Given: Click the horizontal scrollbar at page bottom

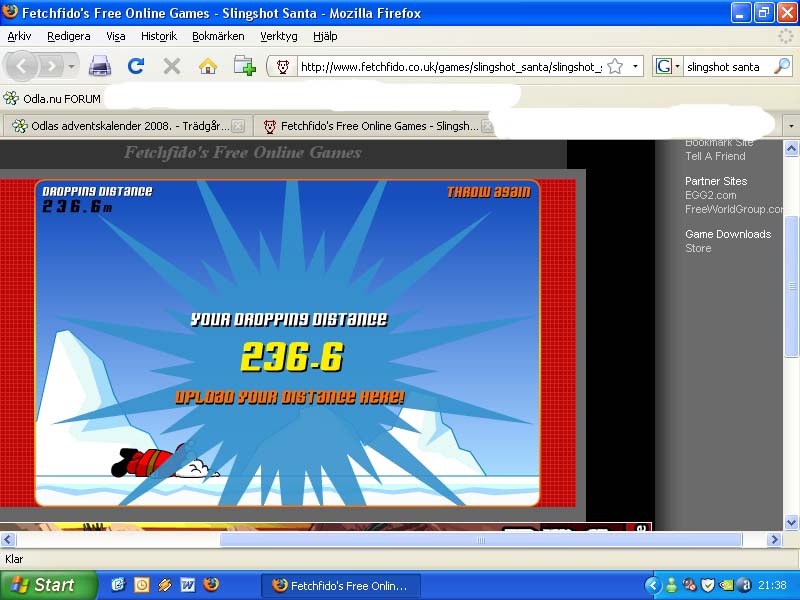Looking at the screenshot, I should coord(480,539).
